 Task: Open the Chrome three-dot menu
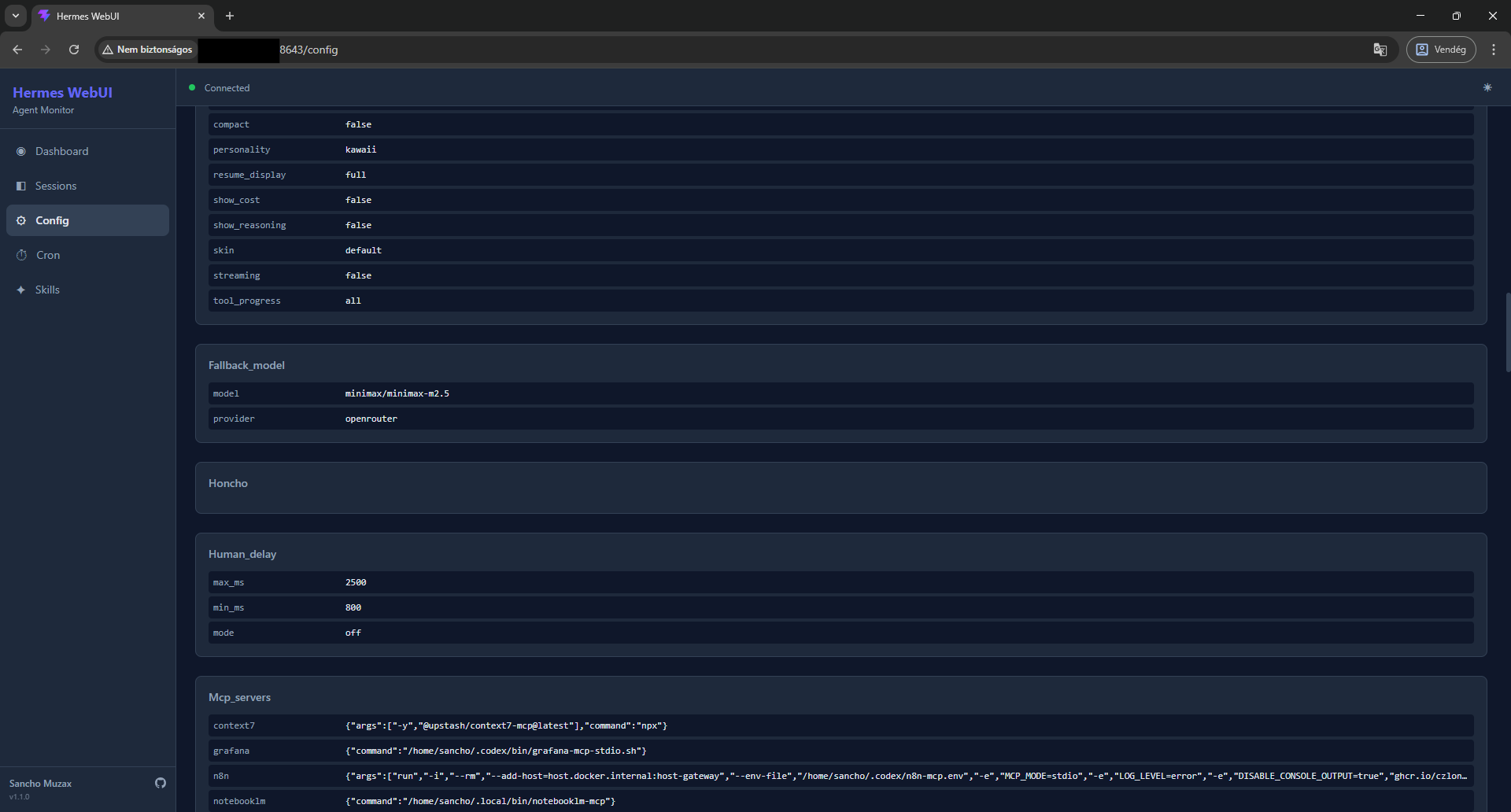[x=1494, y=49]
